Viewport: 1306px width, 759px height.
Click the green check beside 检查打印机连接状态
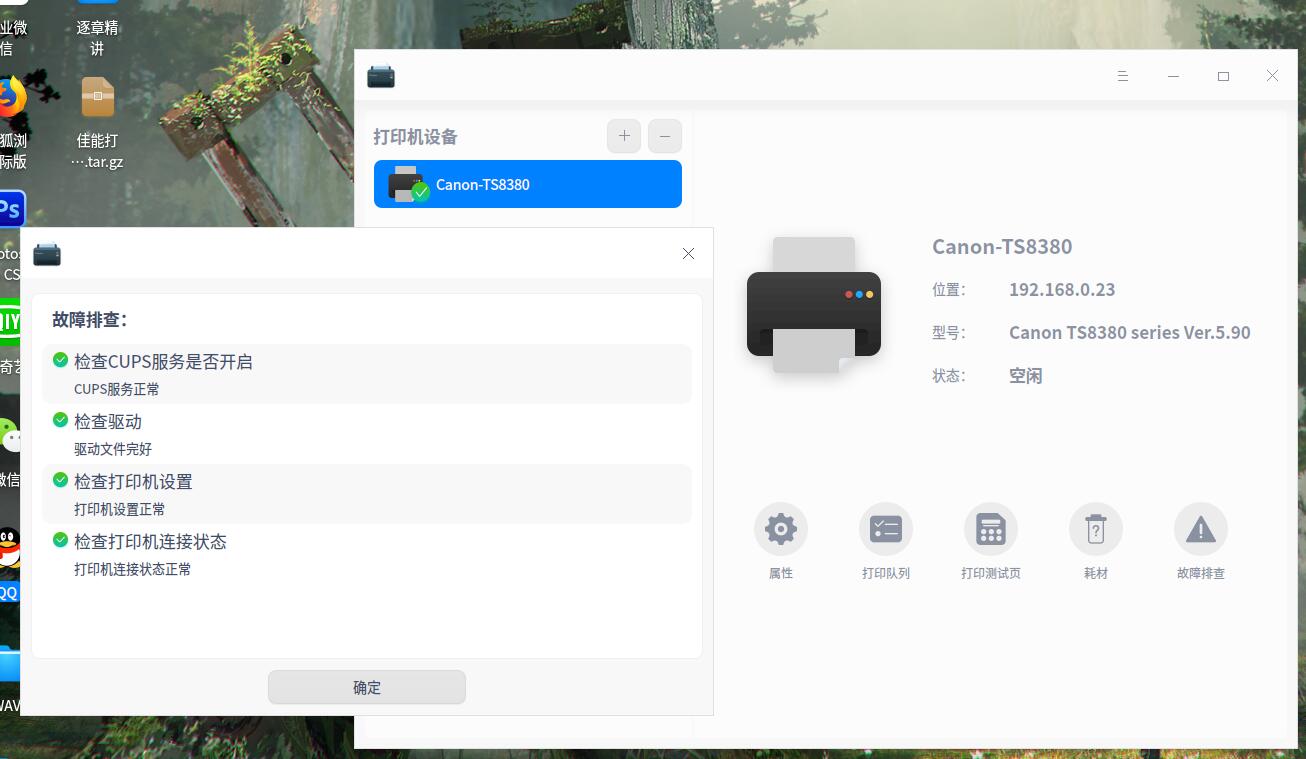pyautogui.click(x=60, y=540)
